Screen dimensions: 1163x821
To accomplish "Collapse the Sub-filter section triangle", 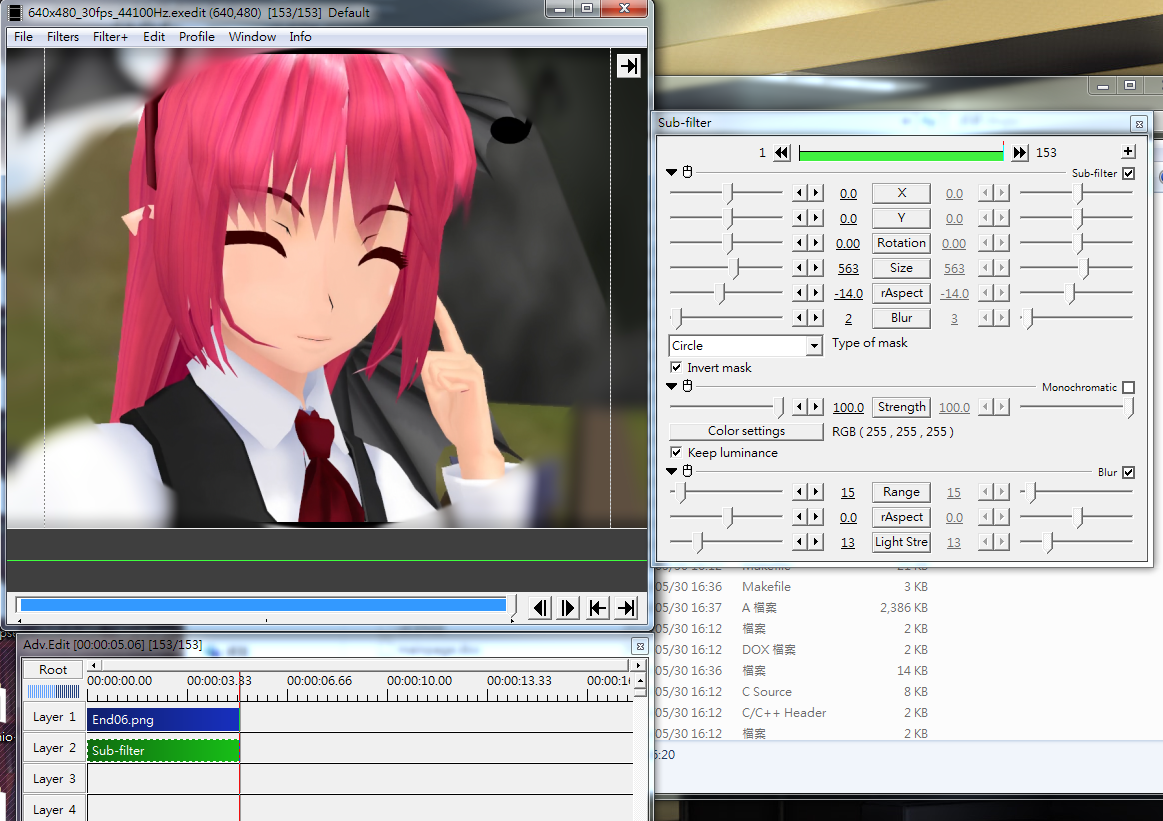I will (x=671, y=172).
